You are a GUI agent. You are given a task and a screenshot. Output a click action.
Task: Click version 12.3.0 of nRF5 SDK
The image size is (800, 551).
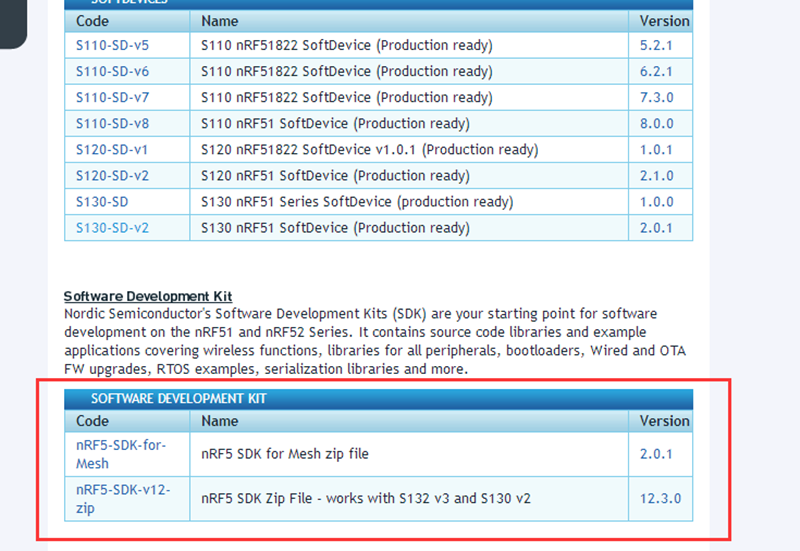[660, 498]
